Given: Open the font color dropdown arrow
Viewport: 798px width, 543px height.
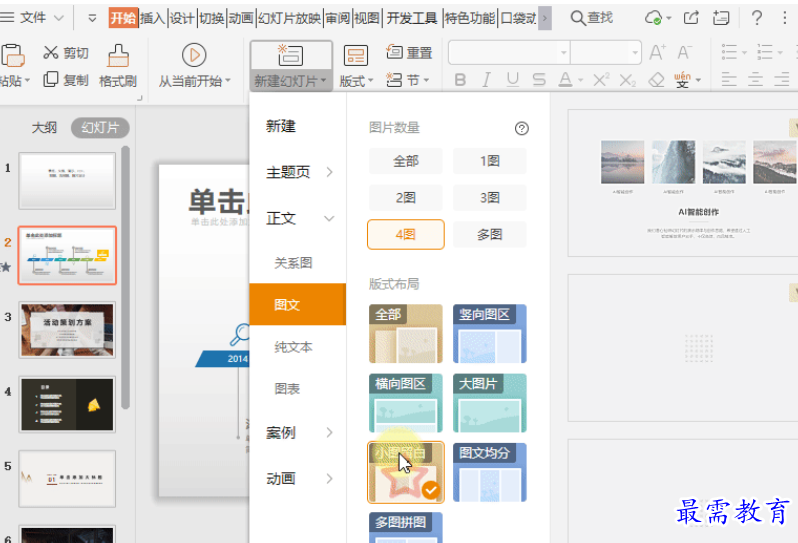Looking at the screenshot, I should (x=581, y=80).
